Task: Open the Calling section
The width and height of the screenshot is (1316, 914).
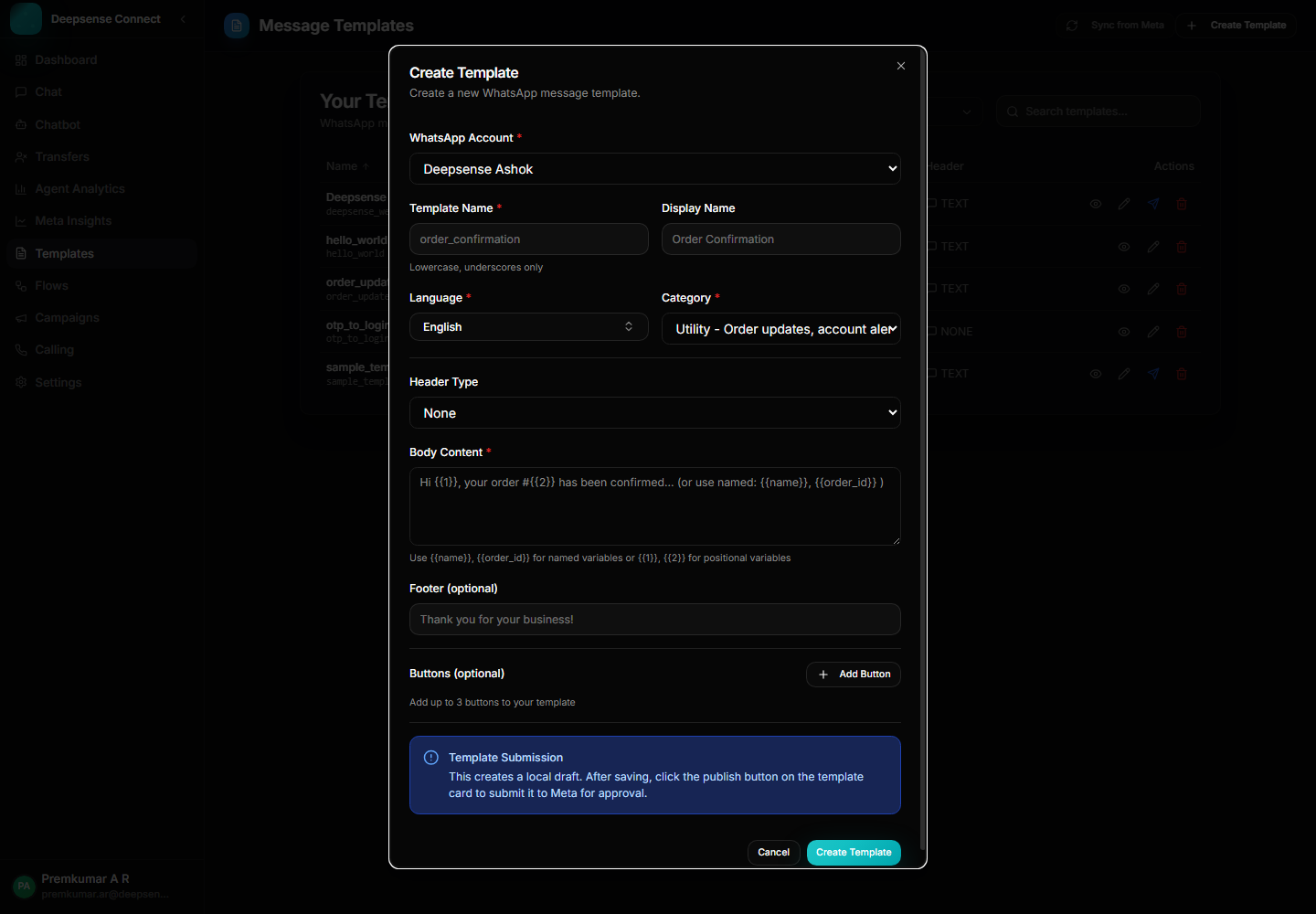Action: tap(55, 349)
